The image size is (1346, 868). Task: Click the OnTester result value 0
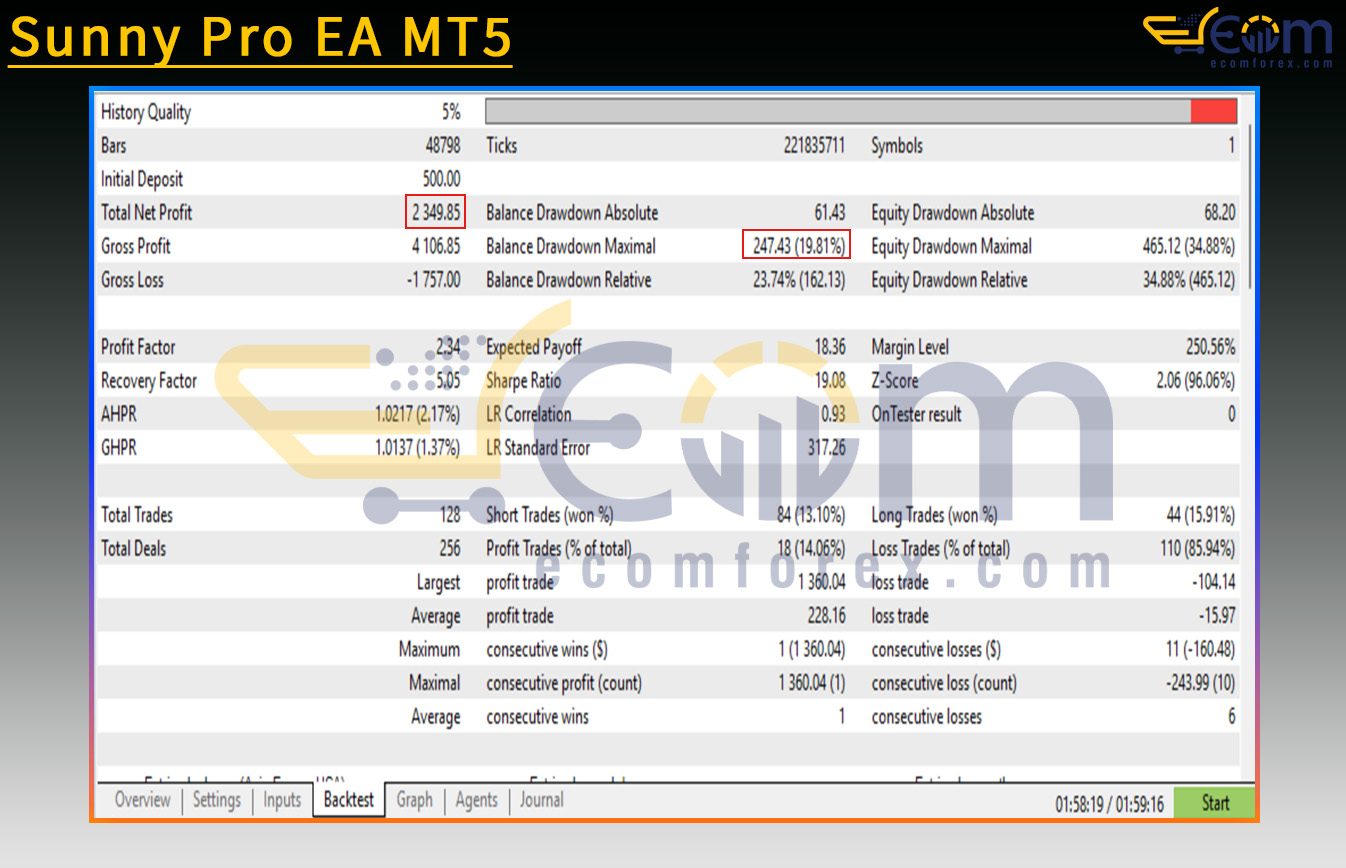click(1231, 415)
